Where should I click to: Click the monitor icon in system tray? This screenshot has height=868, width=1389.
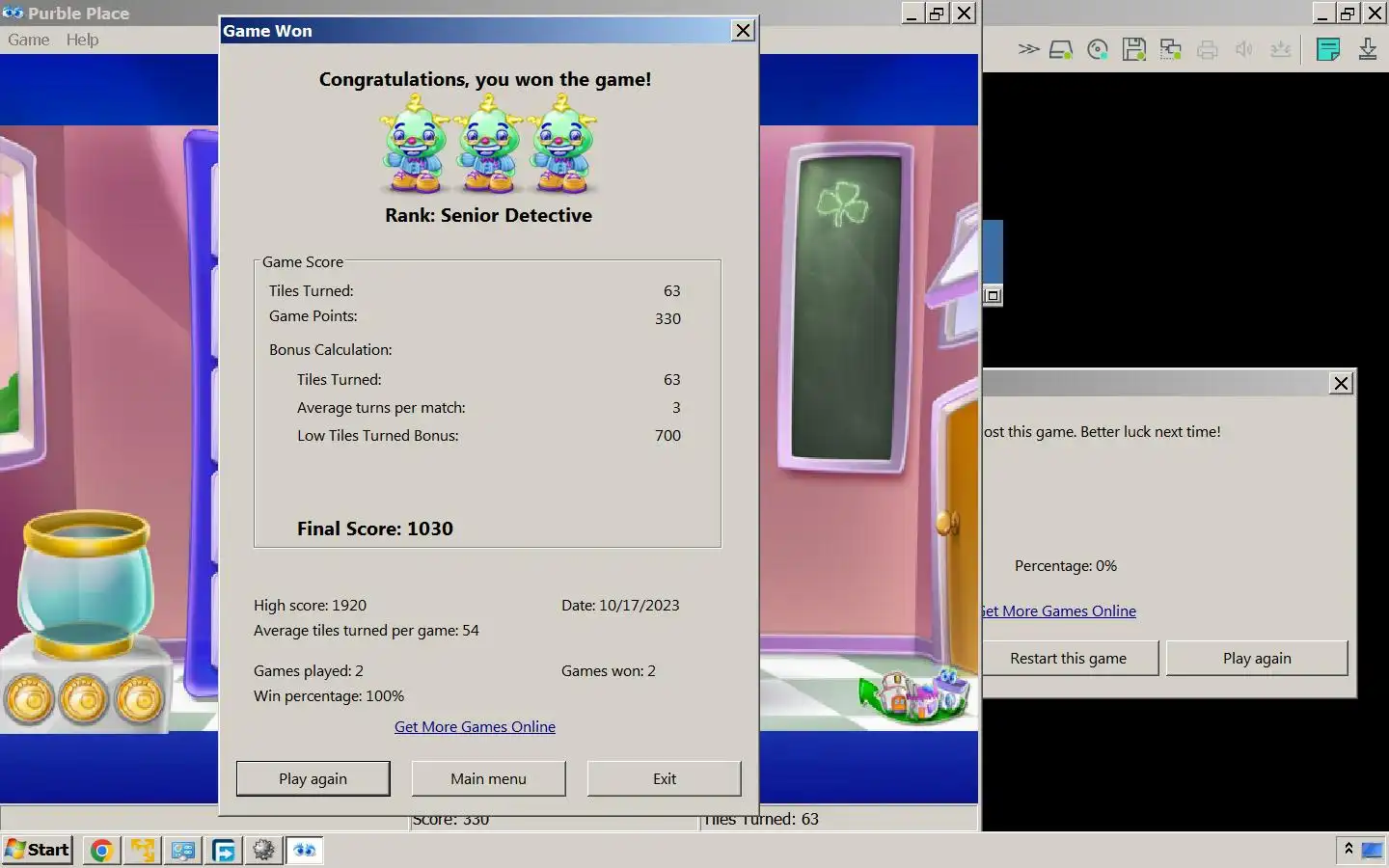(1372, 850)
